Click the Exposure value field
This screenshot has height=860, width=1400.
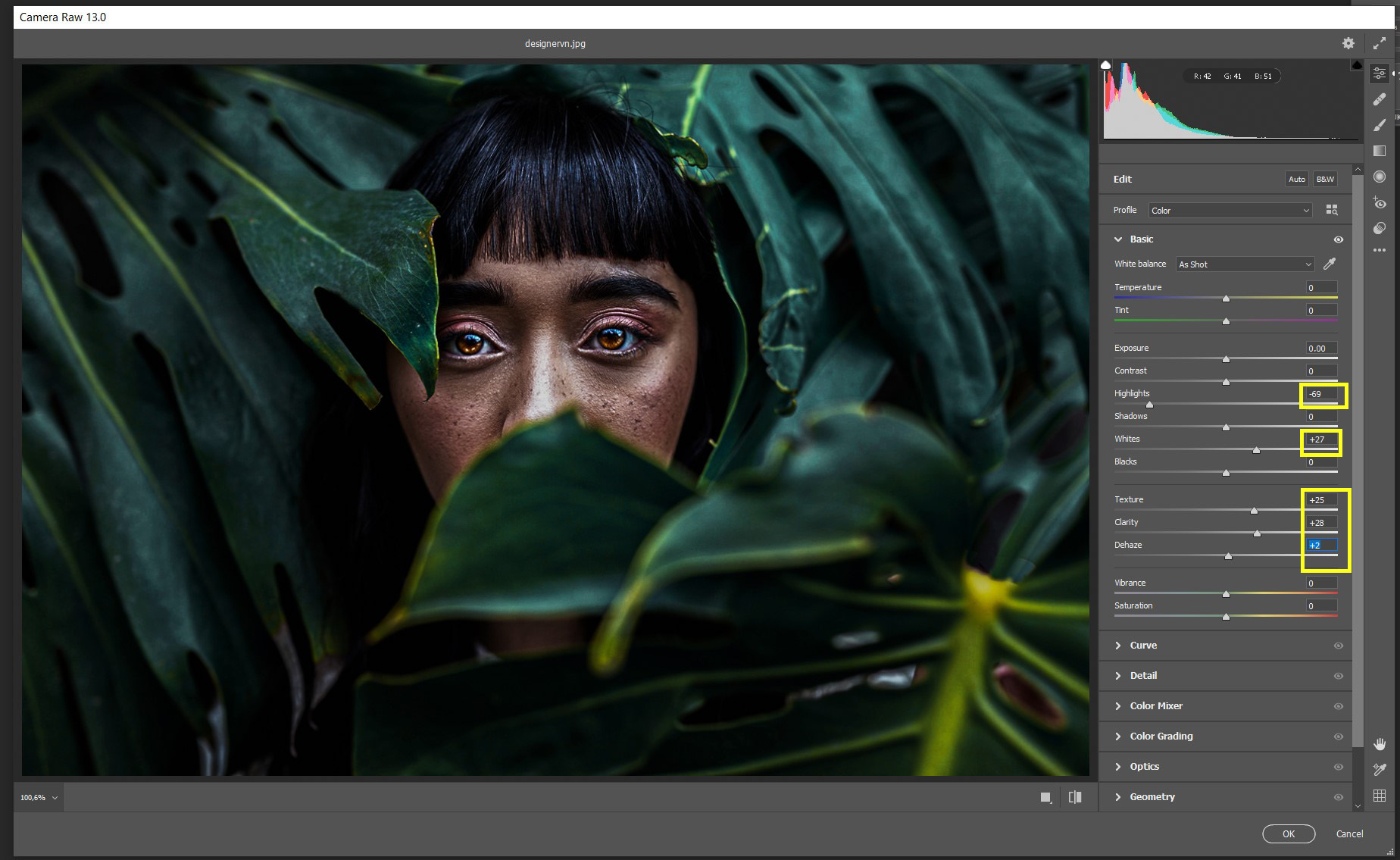point(1322,349)
